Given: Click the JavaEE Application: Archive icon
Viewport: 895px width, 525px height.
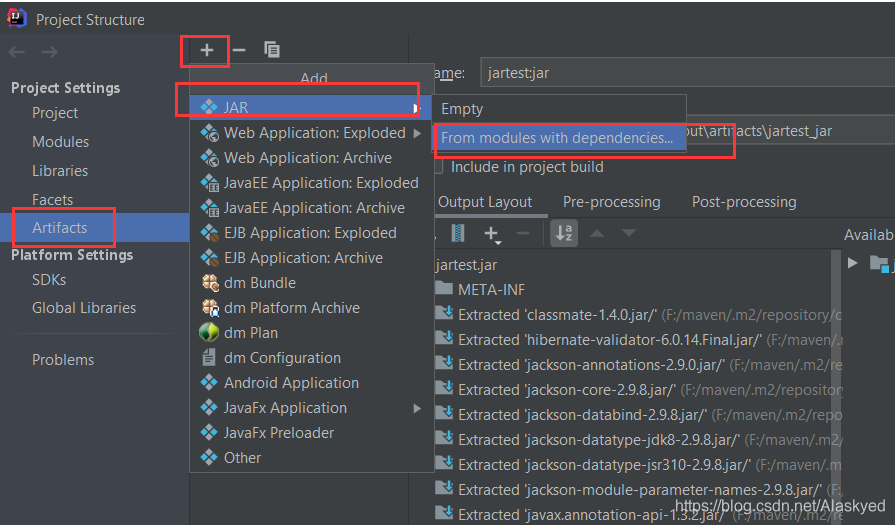Looking at the screenshot, I should point(209,208).
